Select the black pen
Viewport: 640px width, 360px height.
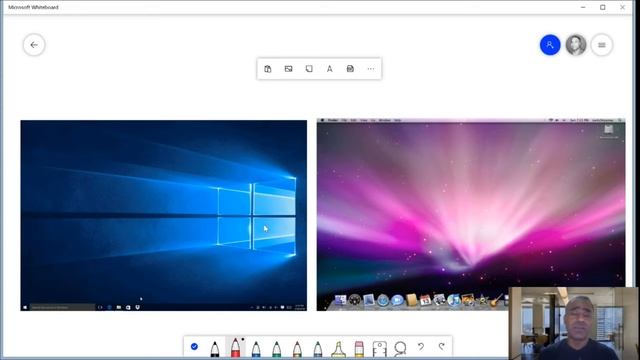pos(215,349)
